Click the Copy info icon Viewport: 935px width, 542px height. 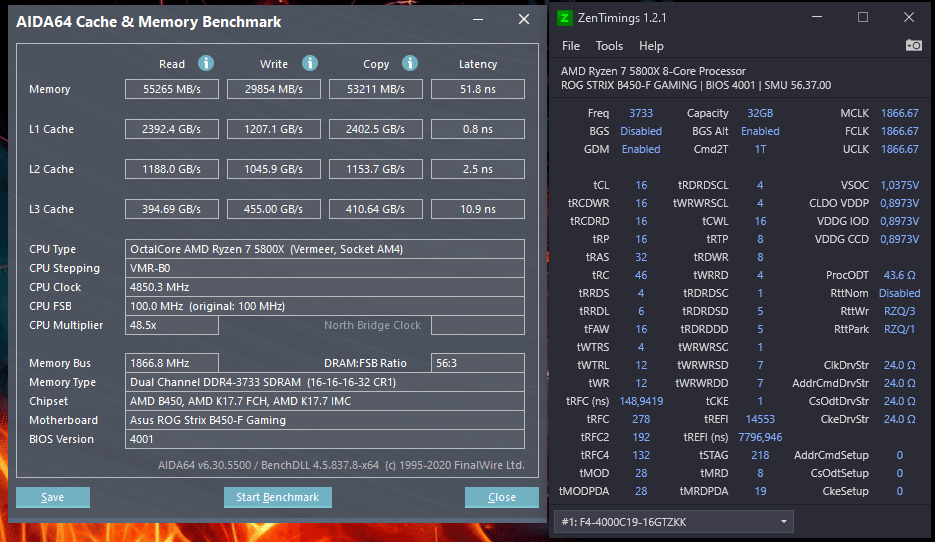click(410, 63)
